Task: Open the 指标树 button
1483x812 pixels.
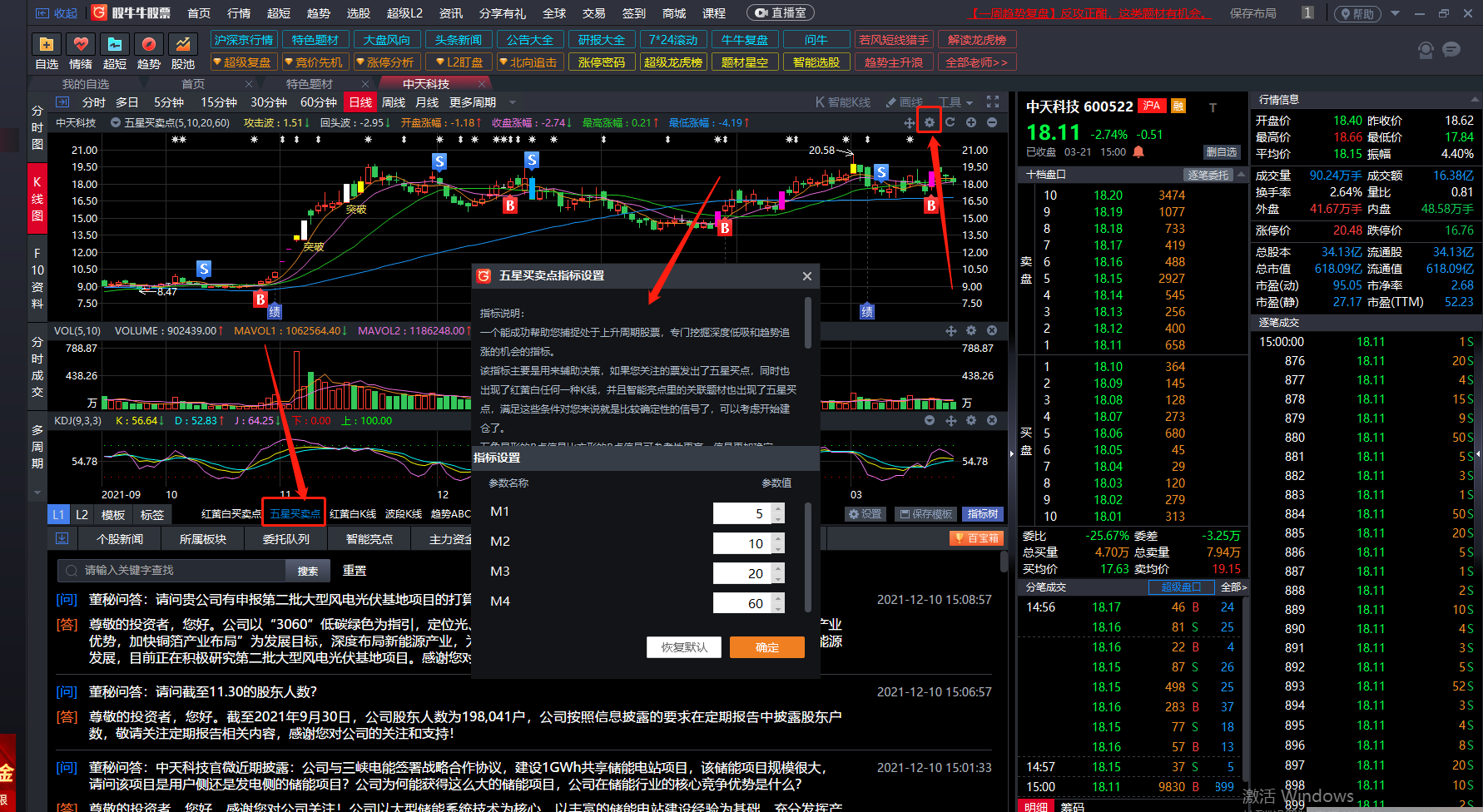Action: pyautogui.click(x=983, y=514)
